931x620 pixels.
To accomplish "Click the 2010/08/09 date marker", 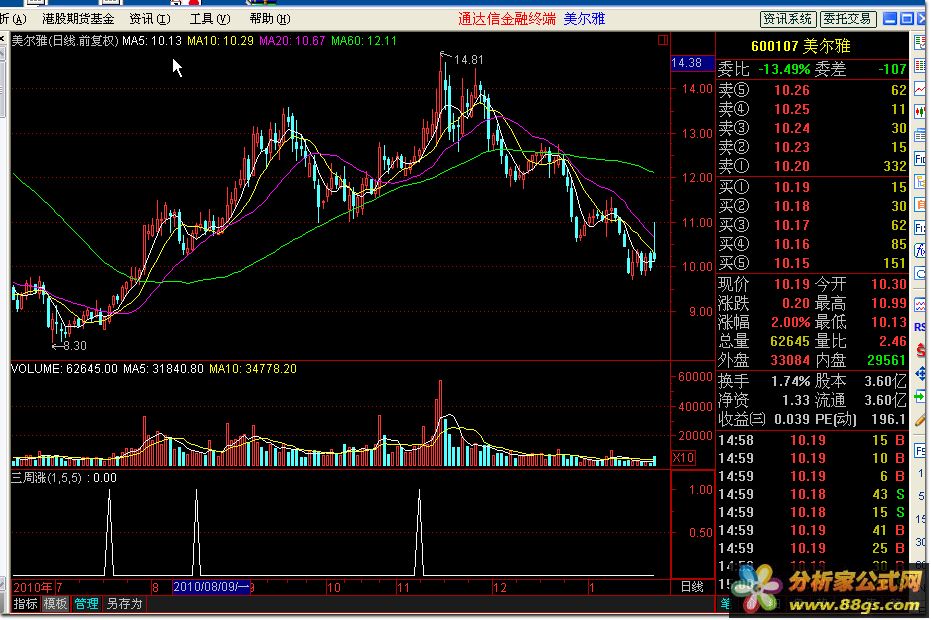I will pyautogui.click(x=211, y=587).
